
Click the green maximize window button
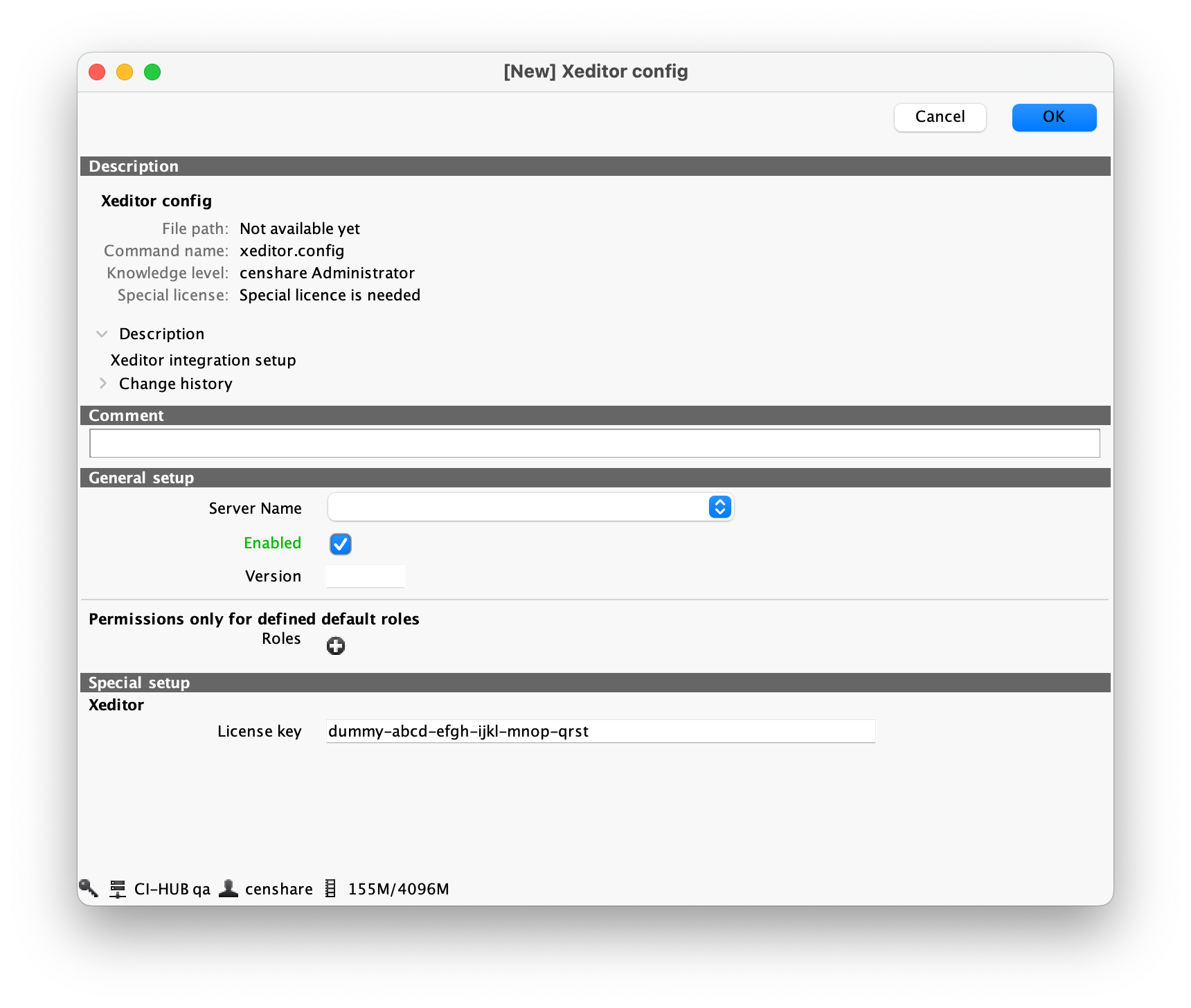click(152, 72)
